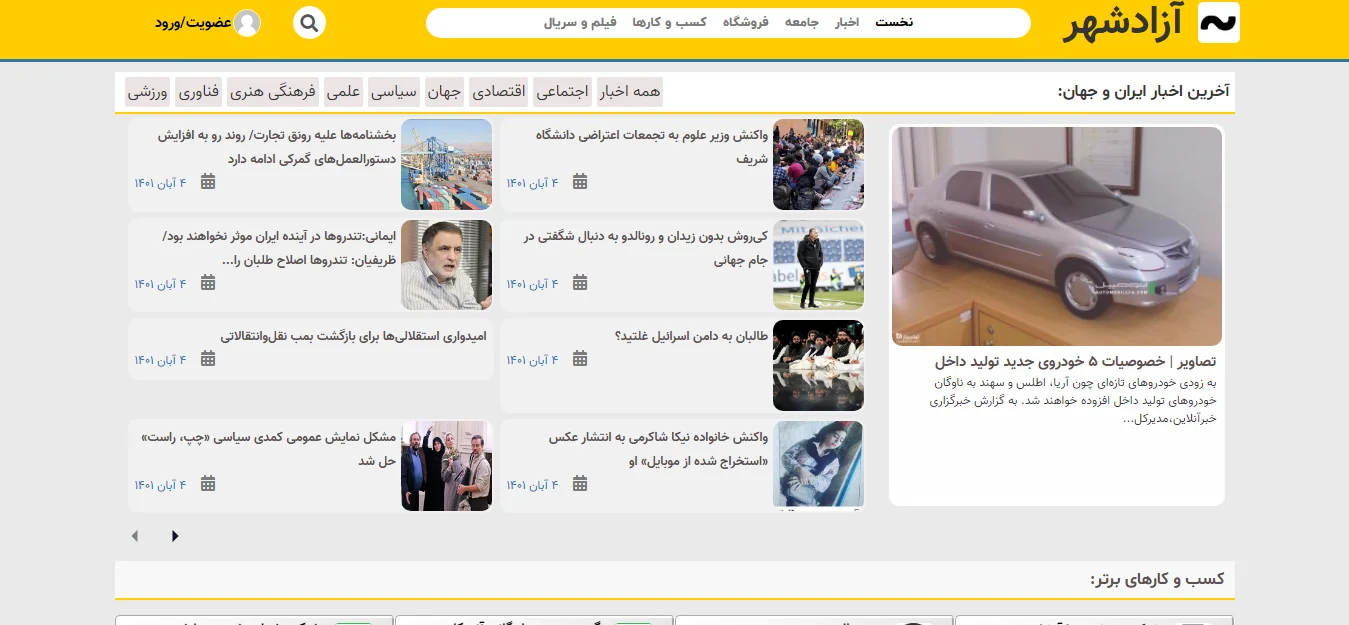Click calendar icon on Esteghlal transfer article
The height and width of the screenshot is (625, 1349).
(208, 359)
